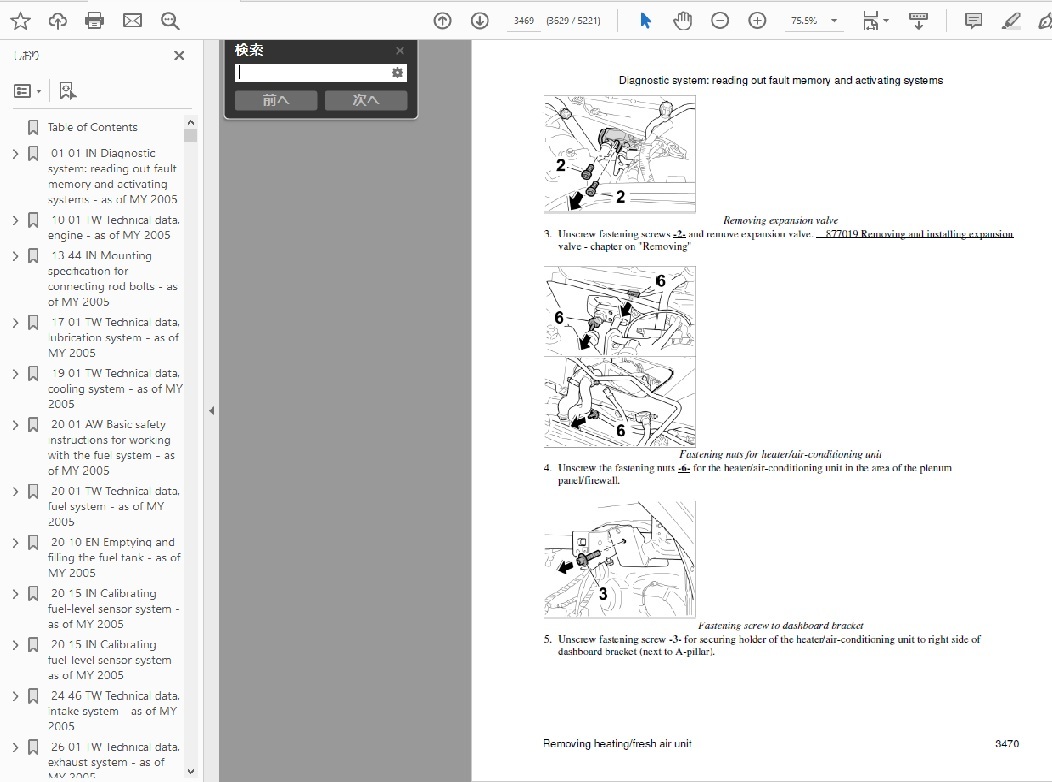This screenshot has height=782, width=1052.
Task: Zoom out with the minus circle icon
Action: point(720,21)
